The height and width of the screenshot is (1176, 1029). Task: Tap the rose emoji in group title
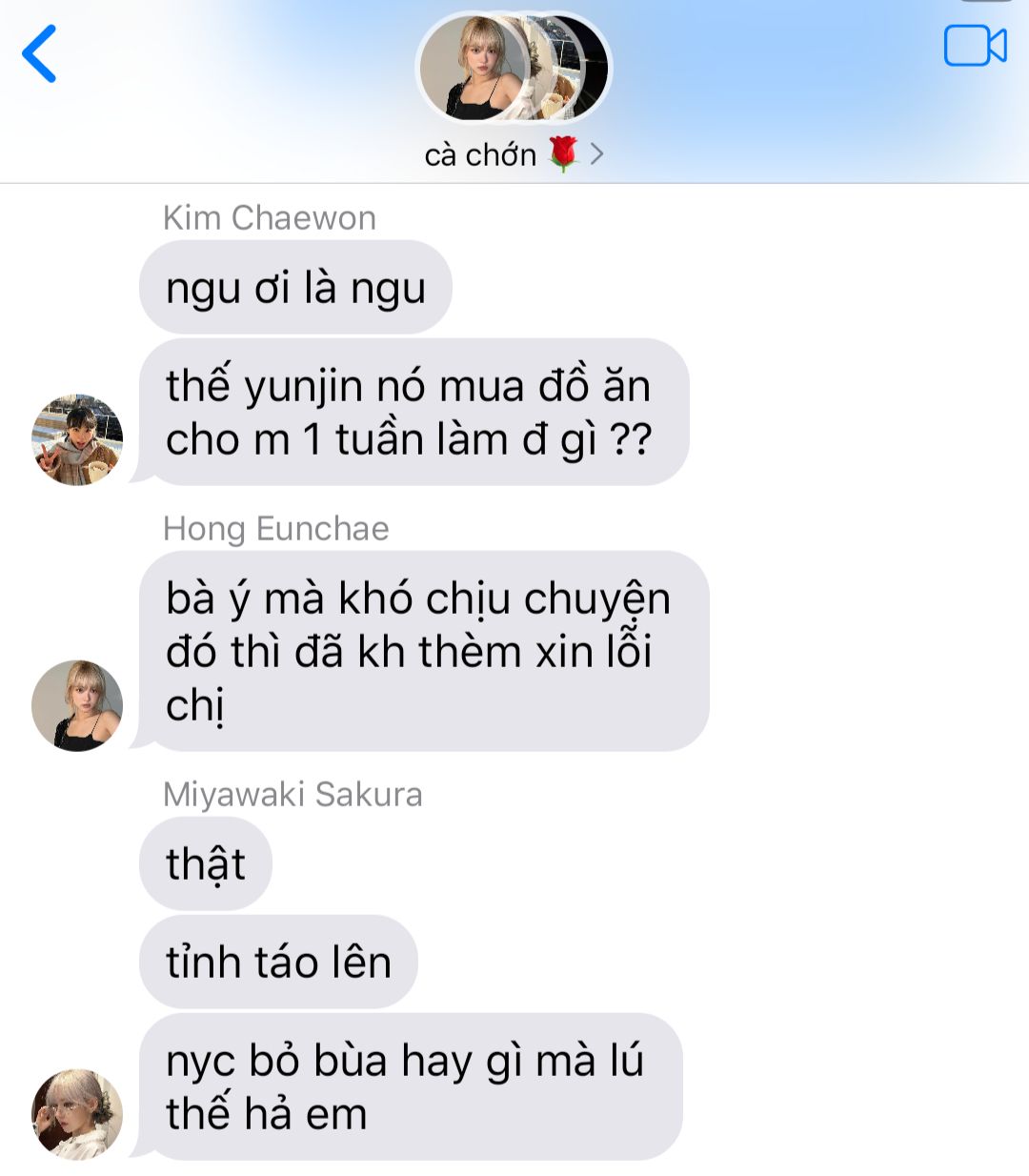click(x=564, y=153)
